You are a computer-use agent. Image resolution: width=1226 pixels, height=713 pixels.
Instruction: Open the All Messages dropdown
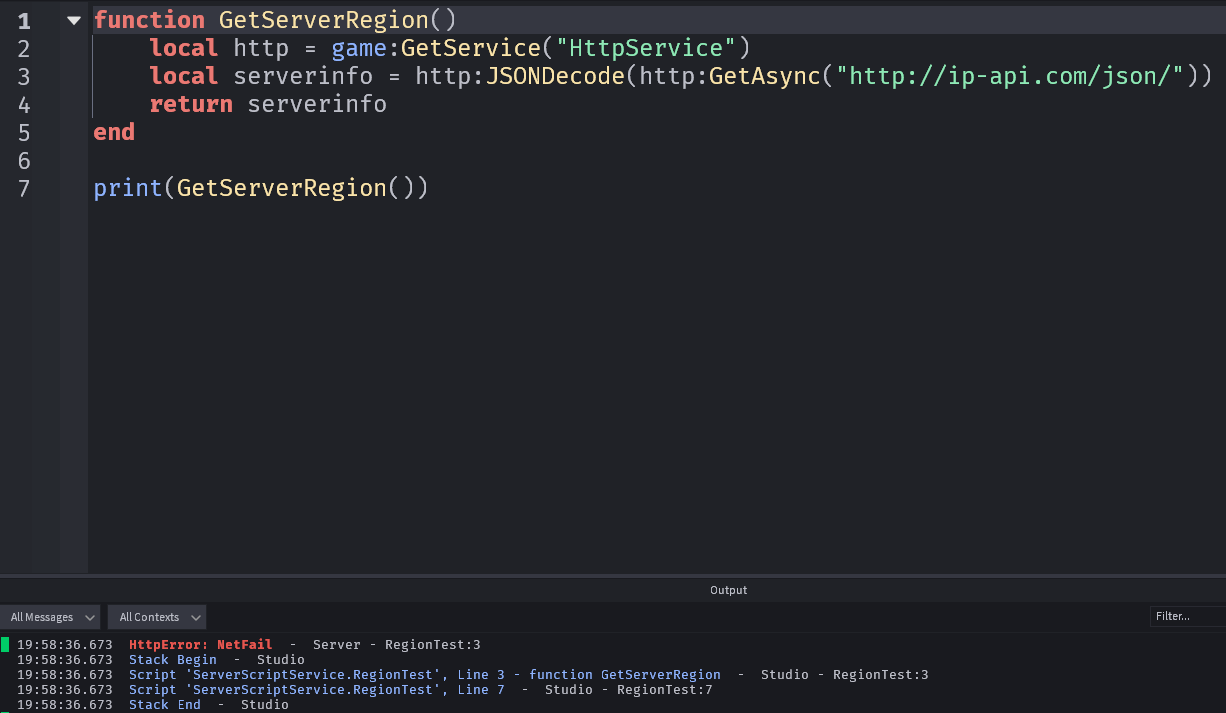(x=50, y=617)
